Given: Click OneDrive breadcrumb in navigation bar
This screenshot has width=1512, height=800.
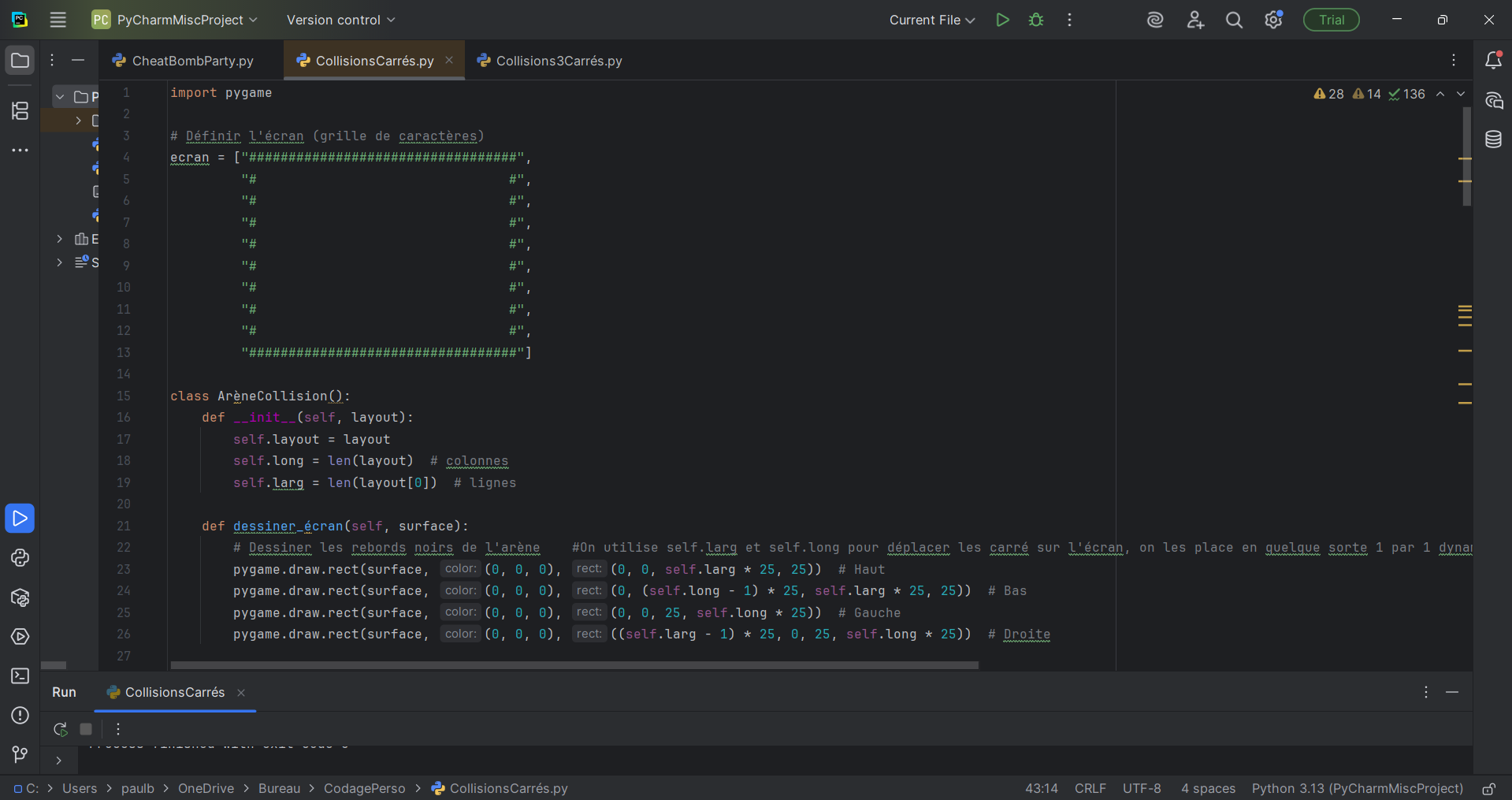Looking at the screenshot, I should (206, 788).
